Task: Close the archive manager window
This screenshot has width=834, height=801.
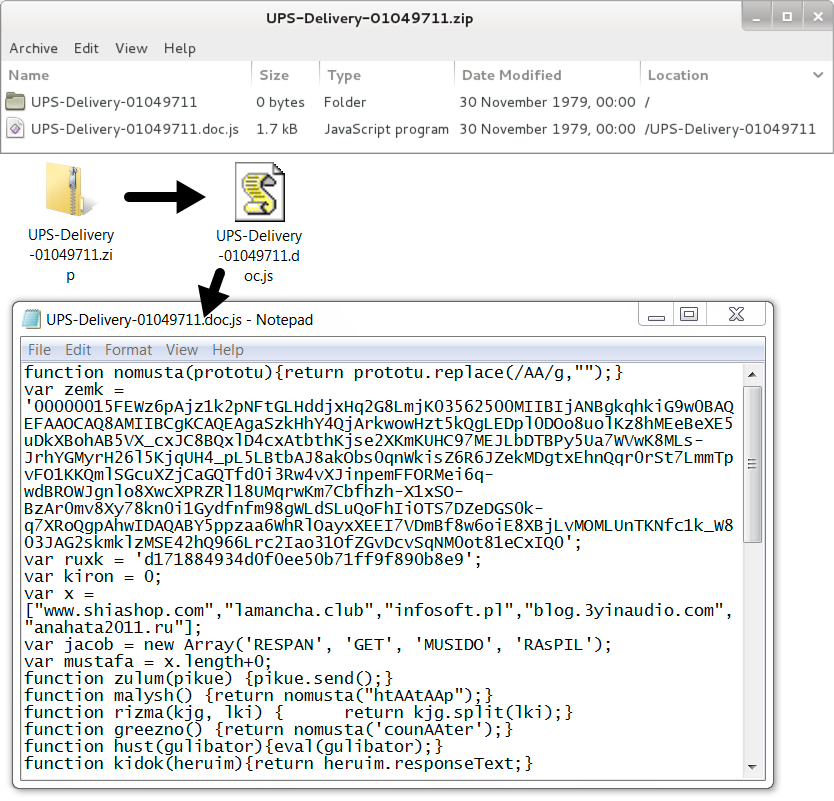Action: [x=818, y=17]
